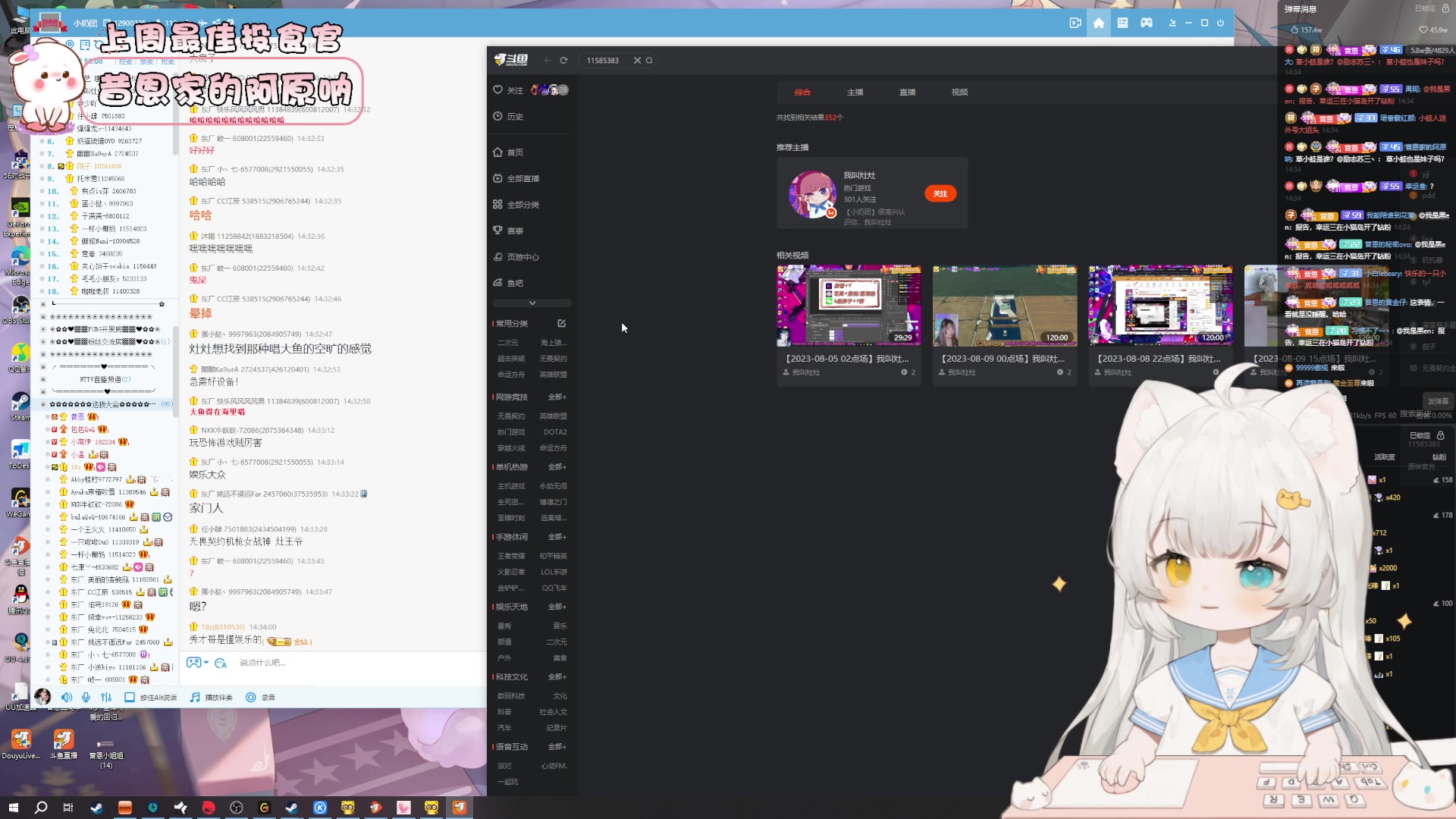Image resolution: width=1456 pixels, height=819 pixels.
Task: Open the emoji translate icon in chat input
Action: [221, 663]
